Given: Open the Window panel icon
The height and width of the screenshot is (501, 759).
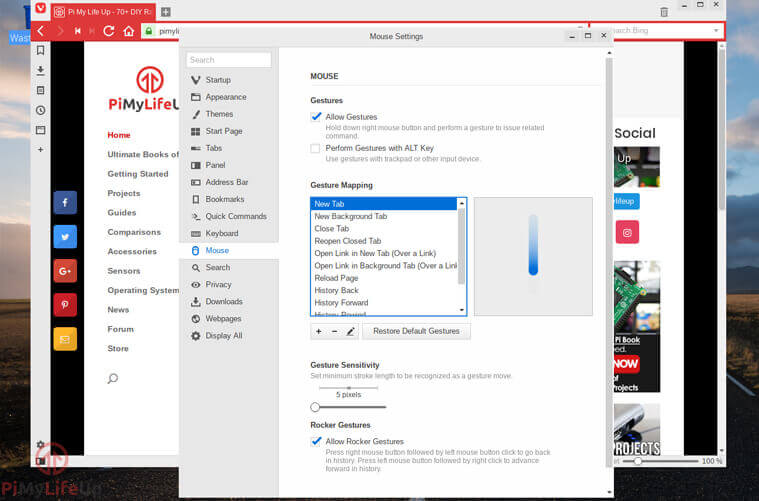Looking at the screenshot, I should pyautogui.click(x=41, y=130).
